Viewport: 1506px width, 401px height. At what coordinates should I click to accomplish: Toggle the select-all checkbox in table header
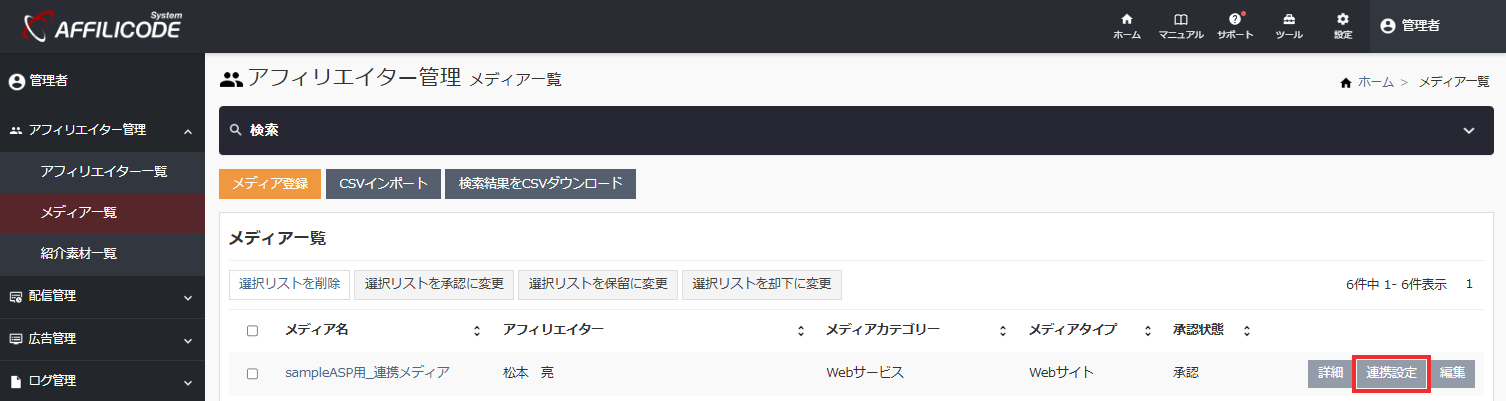click(x=252, y=331)
